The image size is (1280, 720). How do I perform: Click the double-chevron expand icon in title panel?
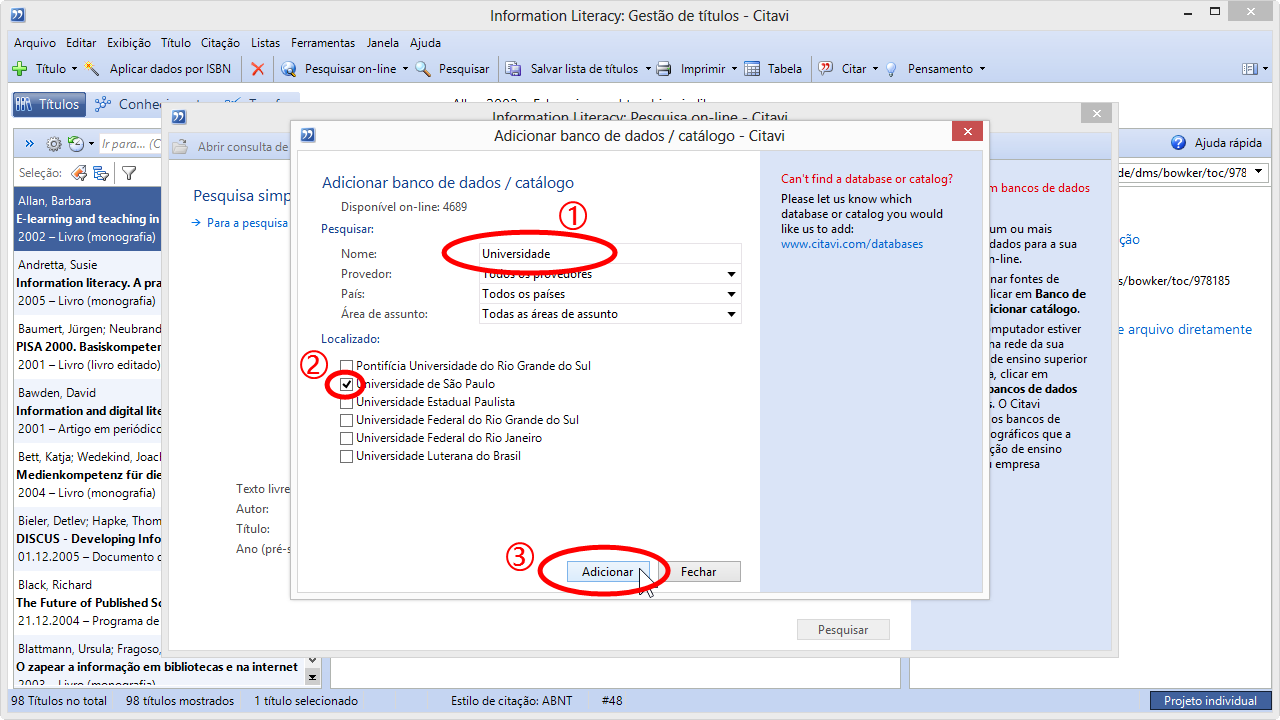[29, 144]
